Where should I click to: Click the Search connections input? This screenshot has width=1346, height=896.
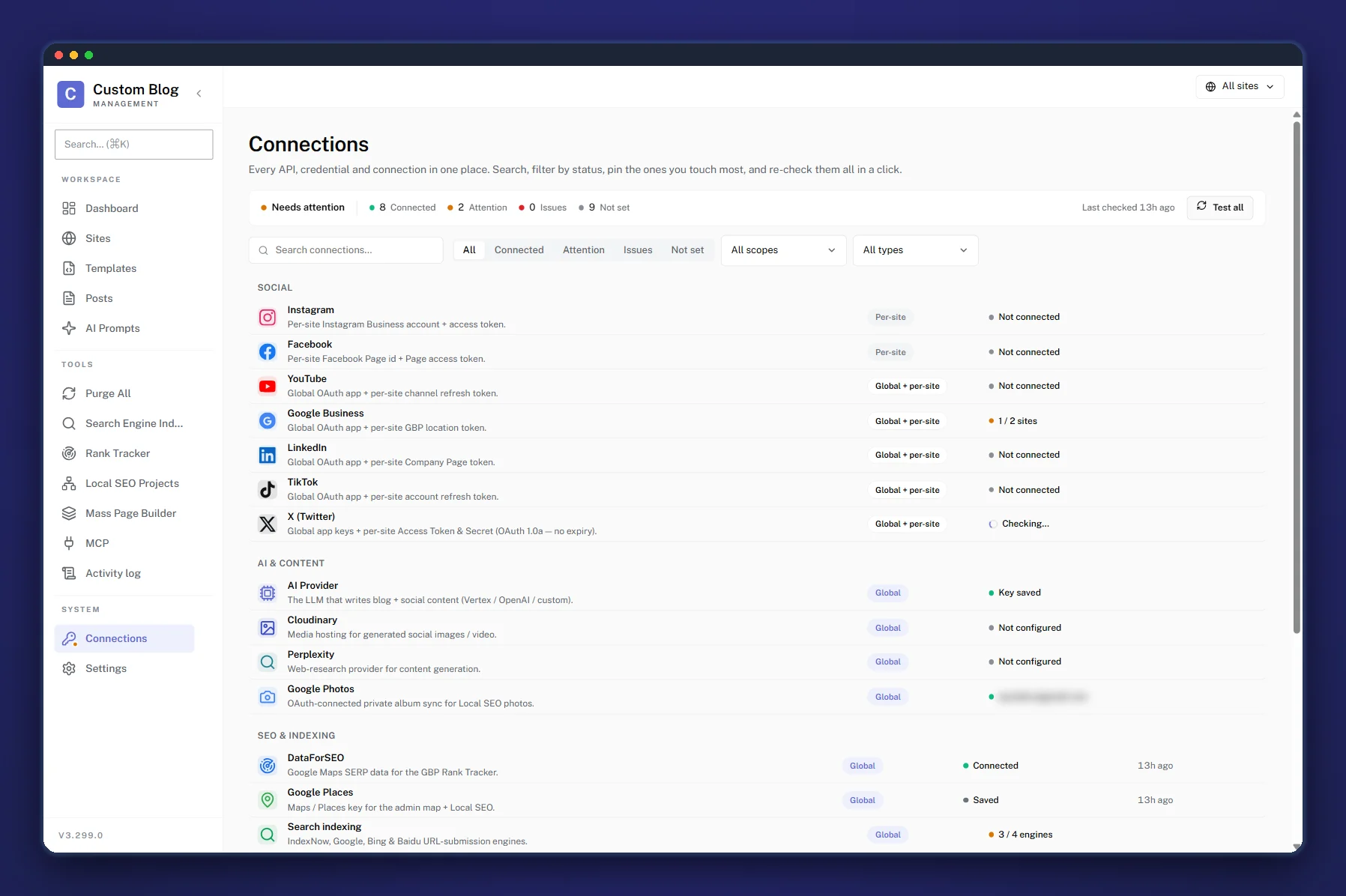(345, 250)
